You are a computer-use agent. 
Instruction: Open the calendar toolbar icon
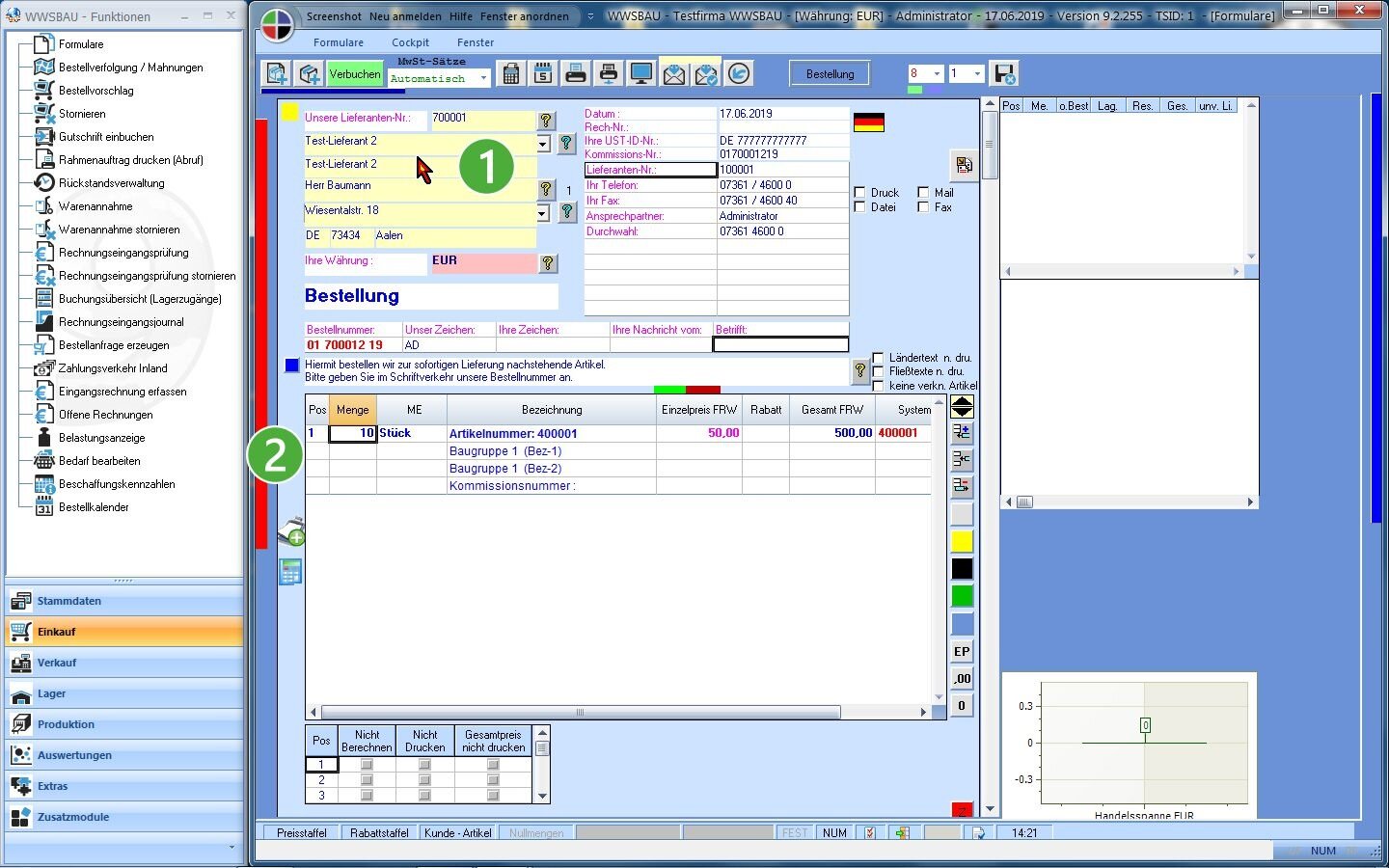[543, 73]
